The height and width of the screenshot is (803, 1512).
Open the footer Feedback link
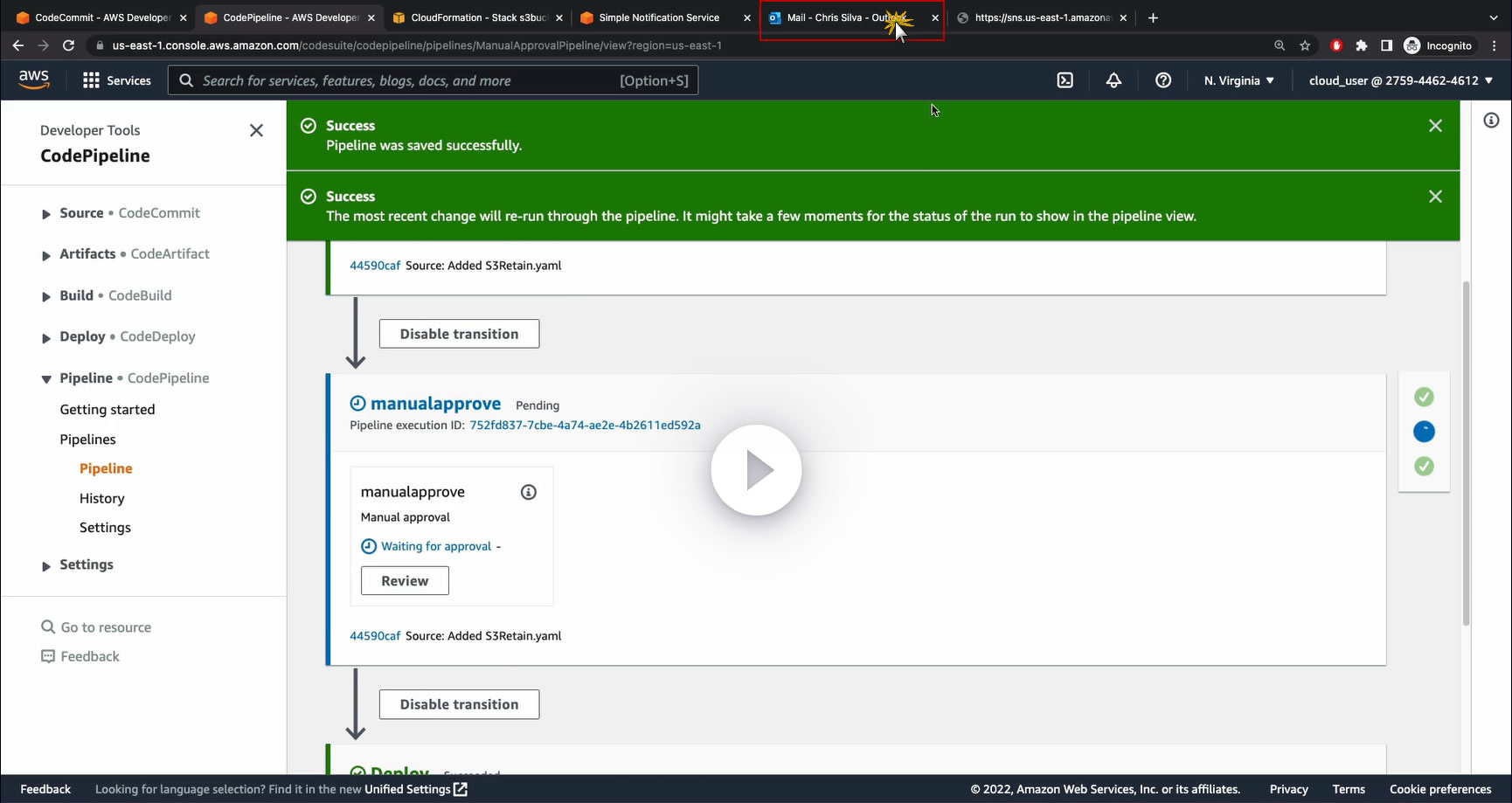click(x=45, y=789)
